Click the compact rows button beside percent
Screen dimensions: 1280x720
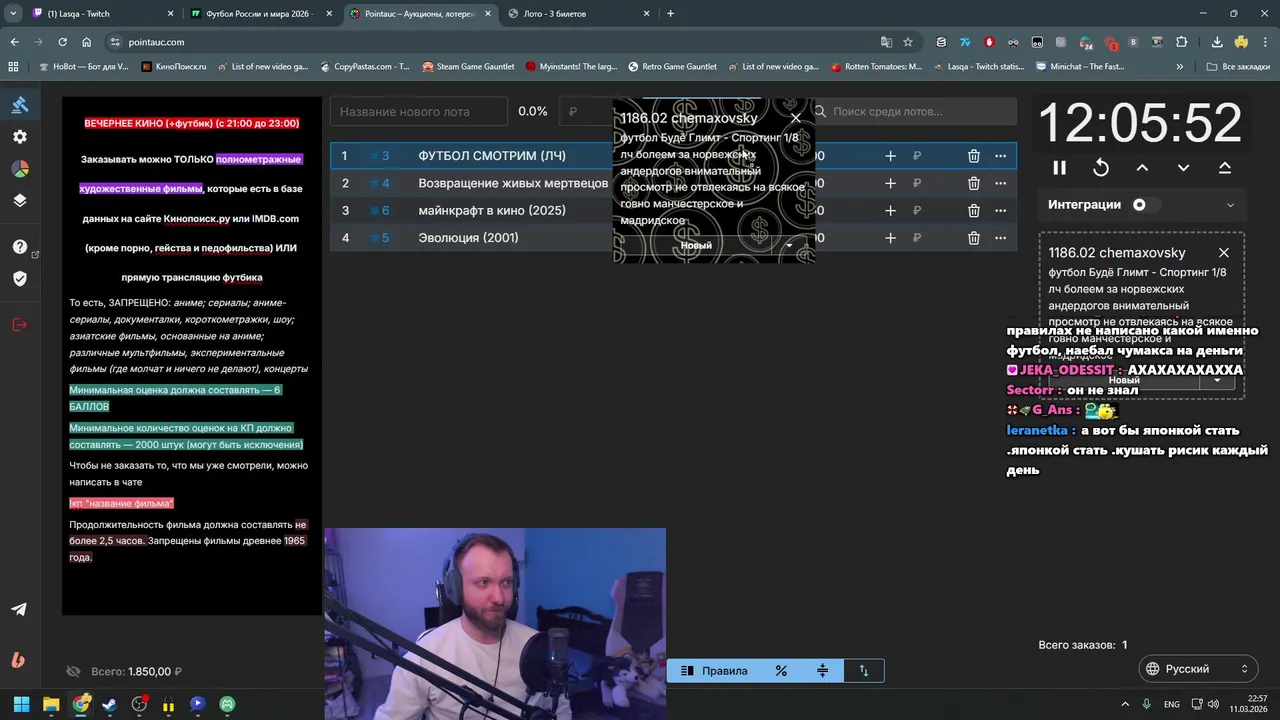[822, 671]
